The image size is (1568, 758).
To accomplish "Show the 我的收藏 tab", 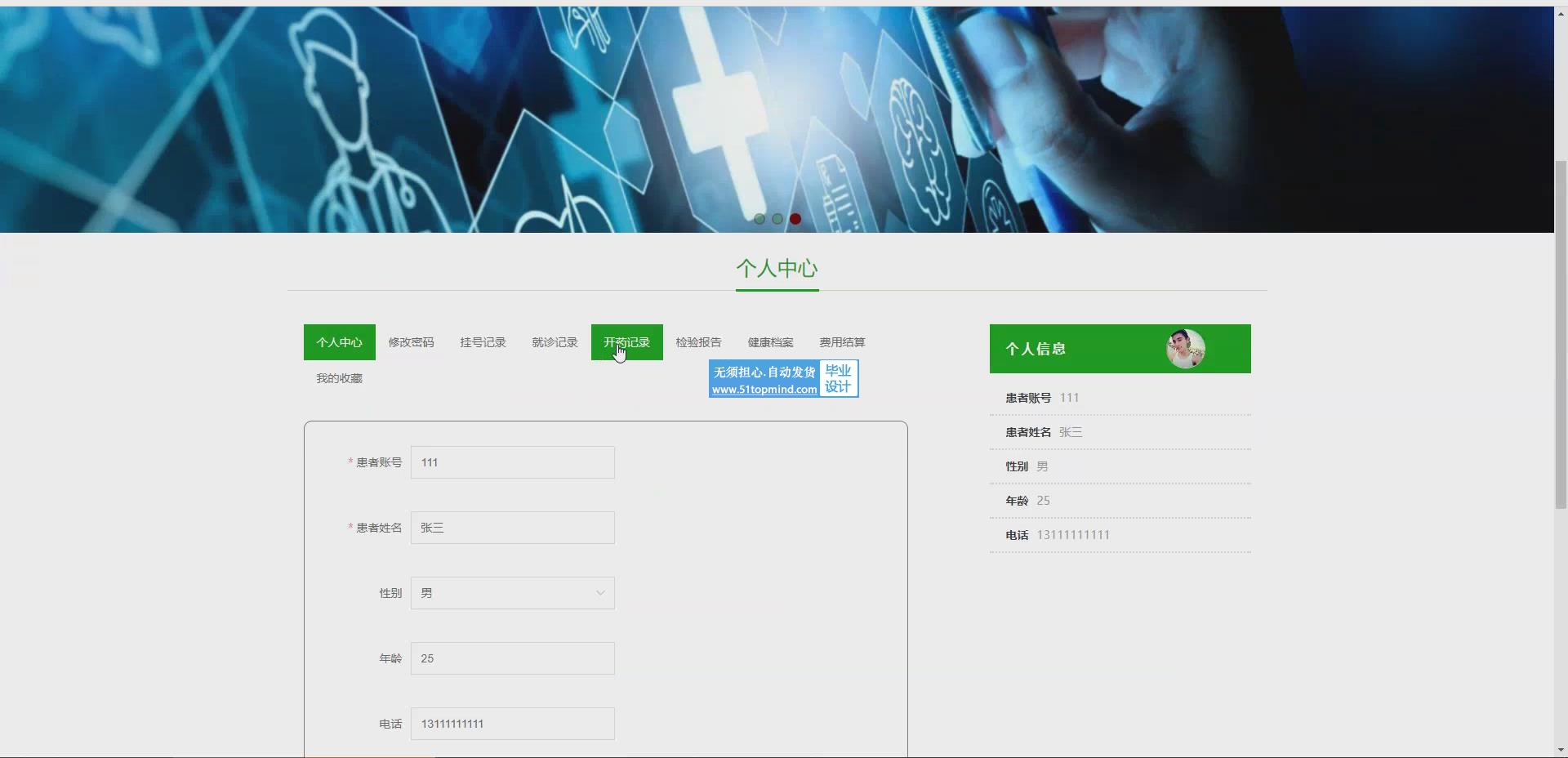I will click(340, 378).
